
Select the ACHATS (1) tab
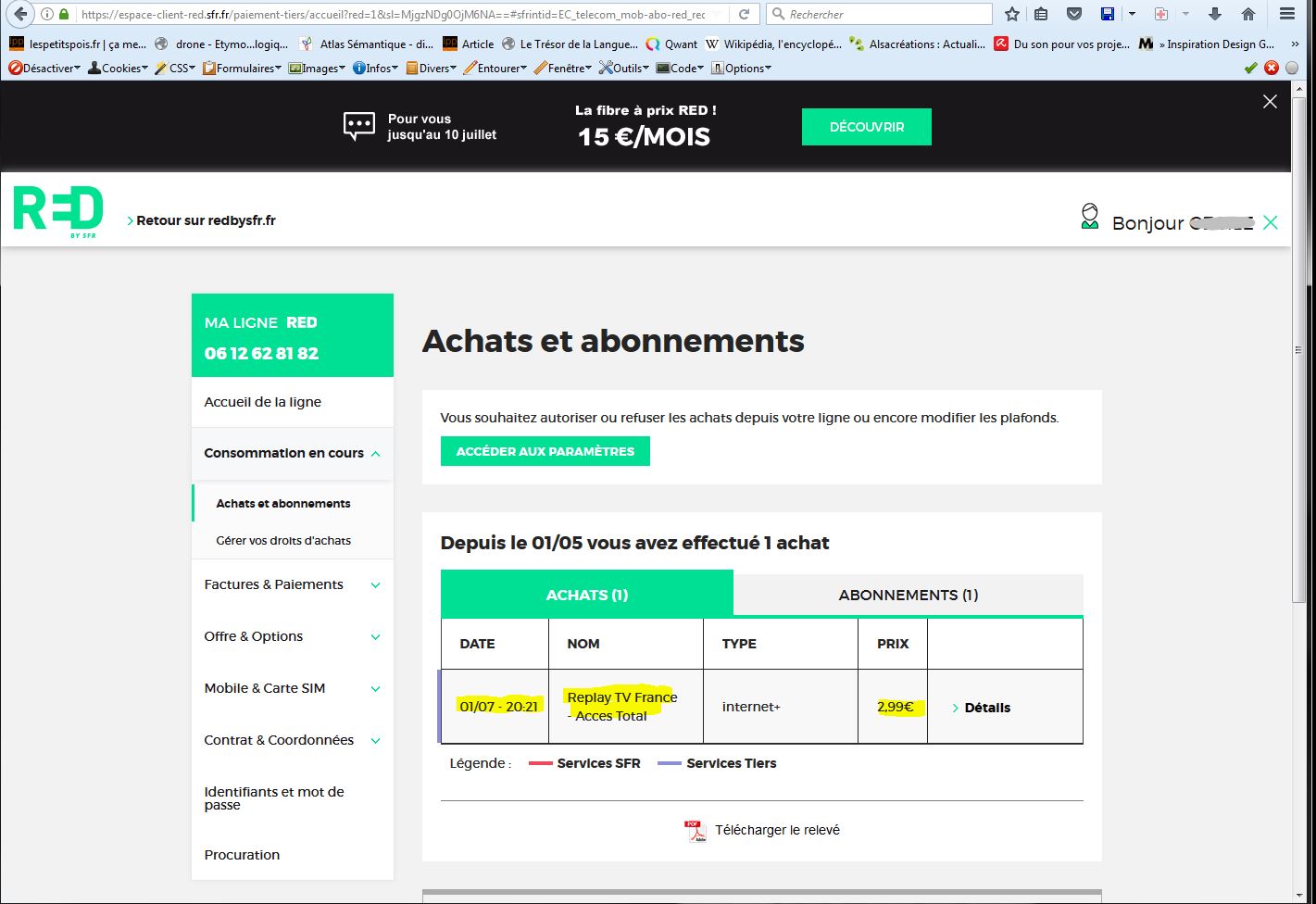pos(587,595)
